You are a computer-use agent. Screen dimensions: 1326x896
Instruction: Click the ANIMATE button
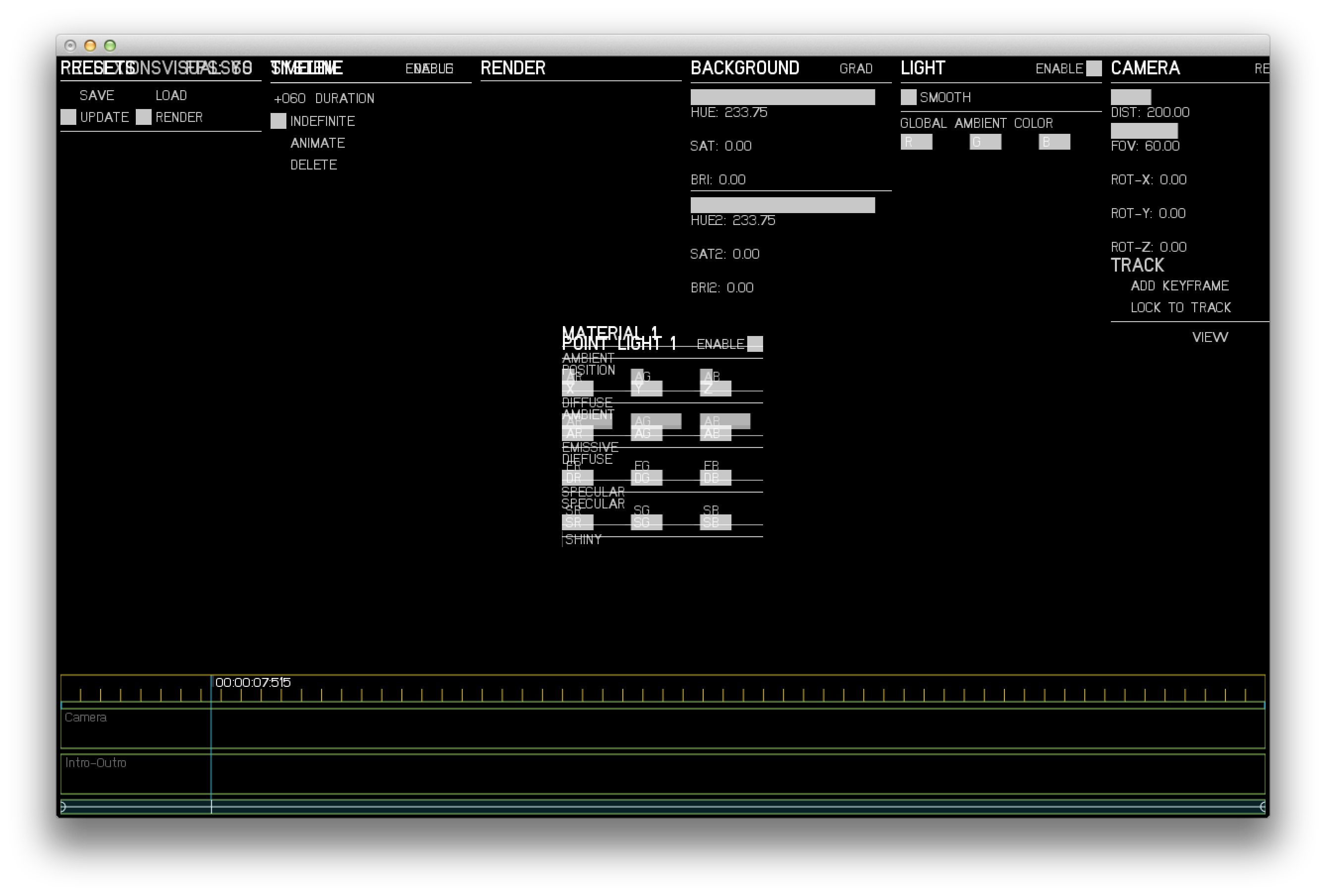point(318,143)
